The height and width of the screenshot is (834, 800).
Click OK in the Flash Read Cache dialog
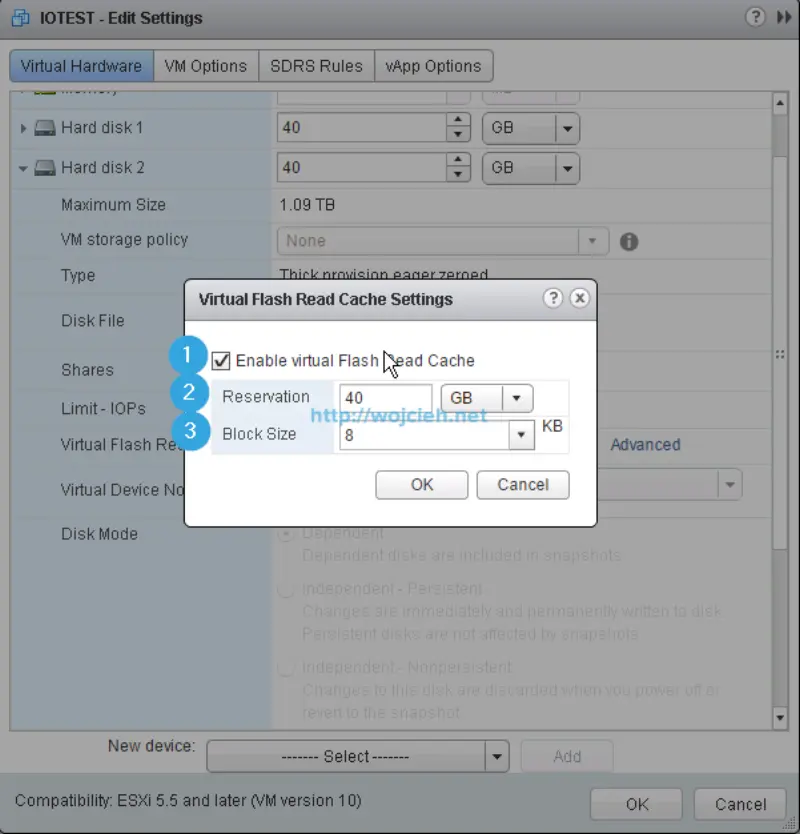(421, 484)
